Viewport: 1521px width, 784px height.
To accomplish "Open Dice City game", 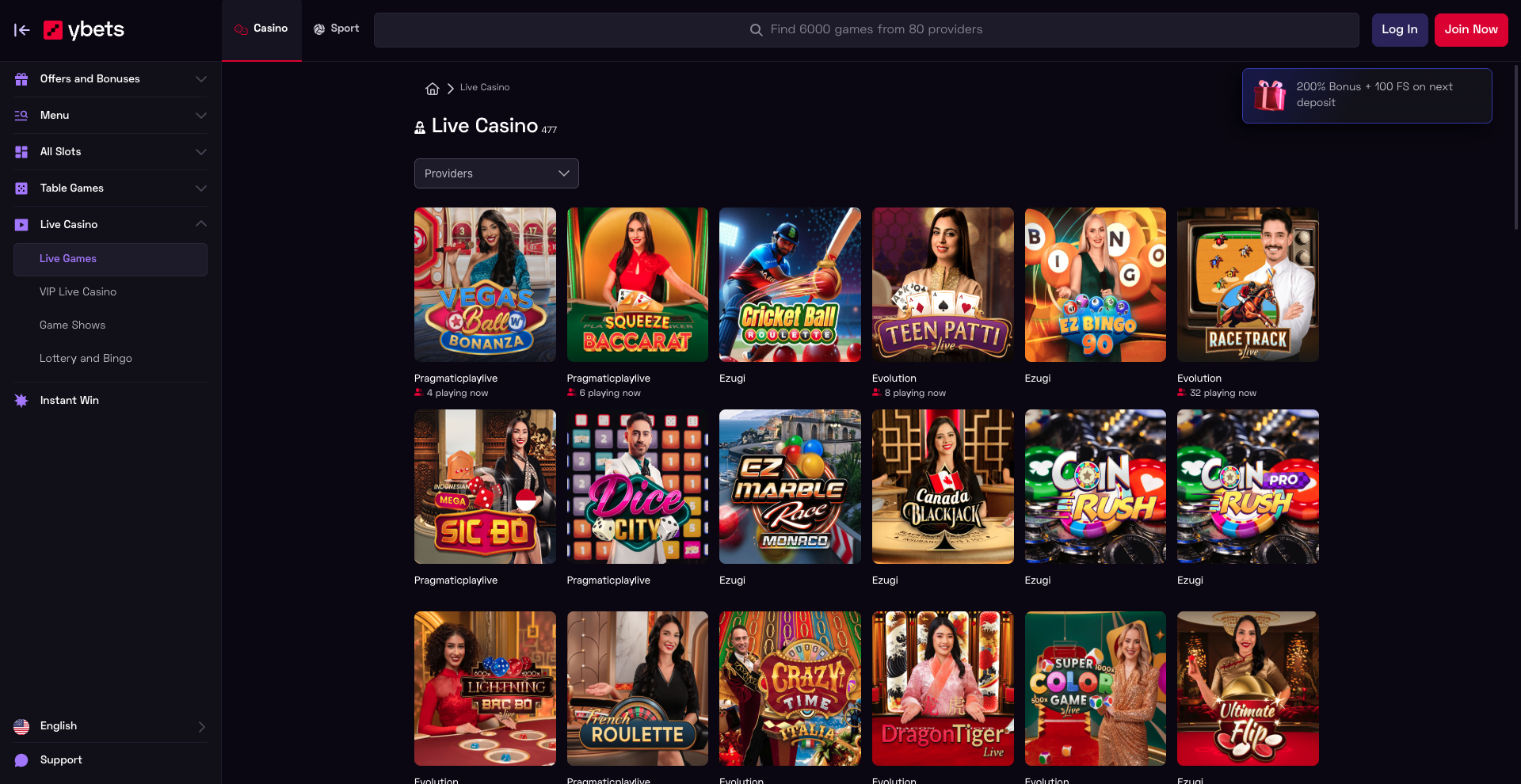I will click(x=638, y=487).
